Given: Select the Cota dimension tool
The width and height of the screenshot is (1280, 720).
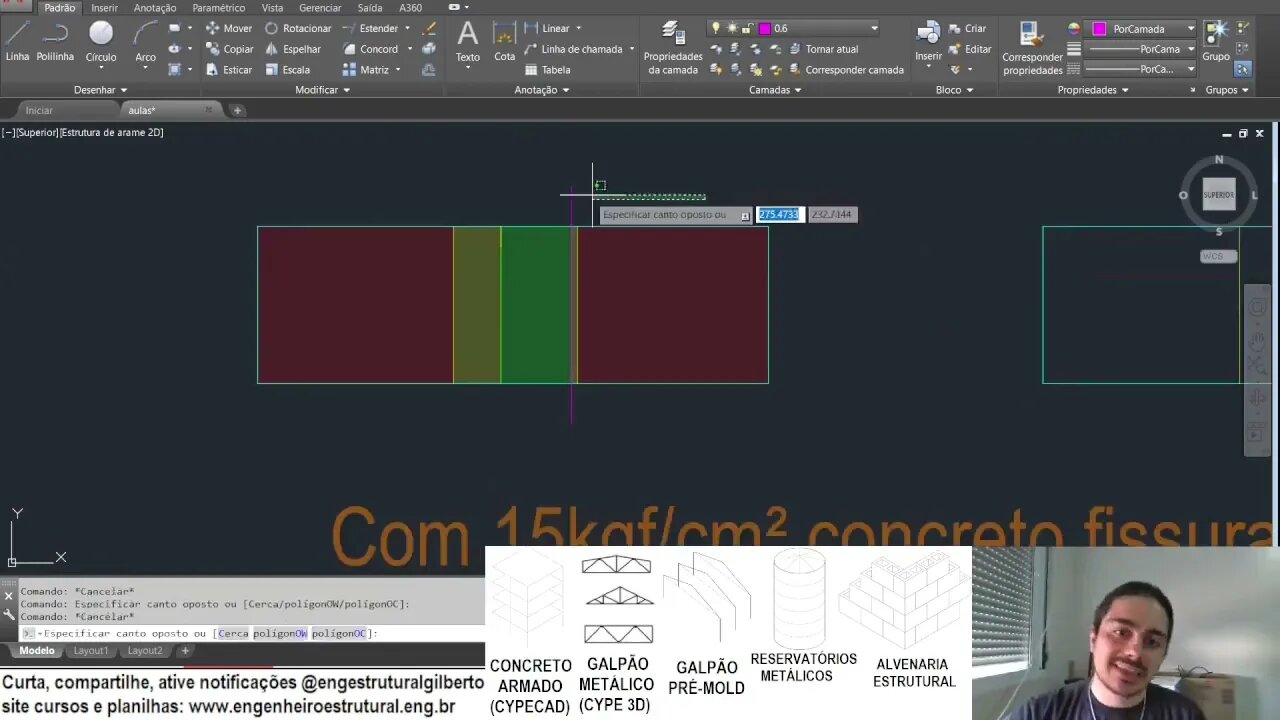Looking at the screenshot, I should click(505, 42).
